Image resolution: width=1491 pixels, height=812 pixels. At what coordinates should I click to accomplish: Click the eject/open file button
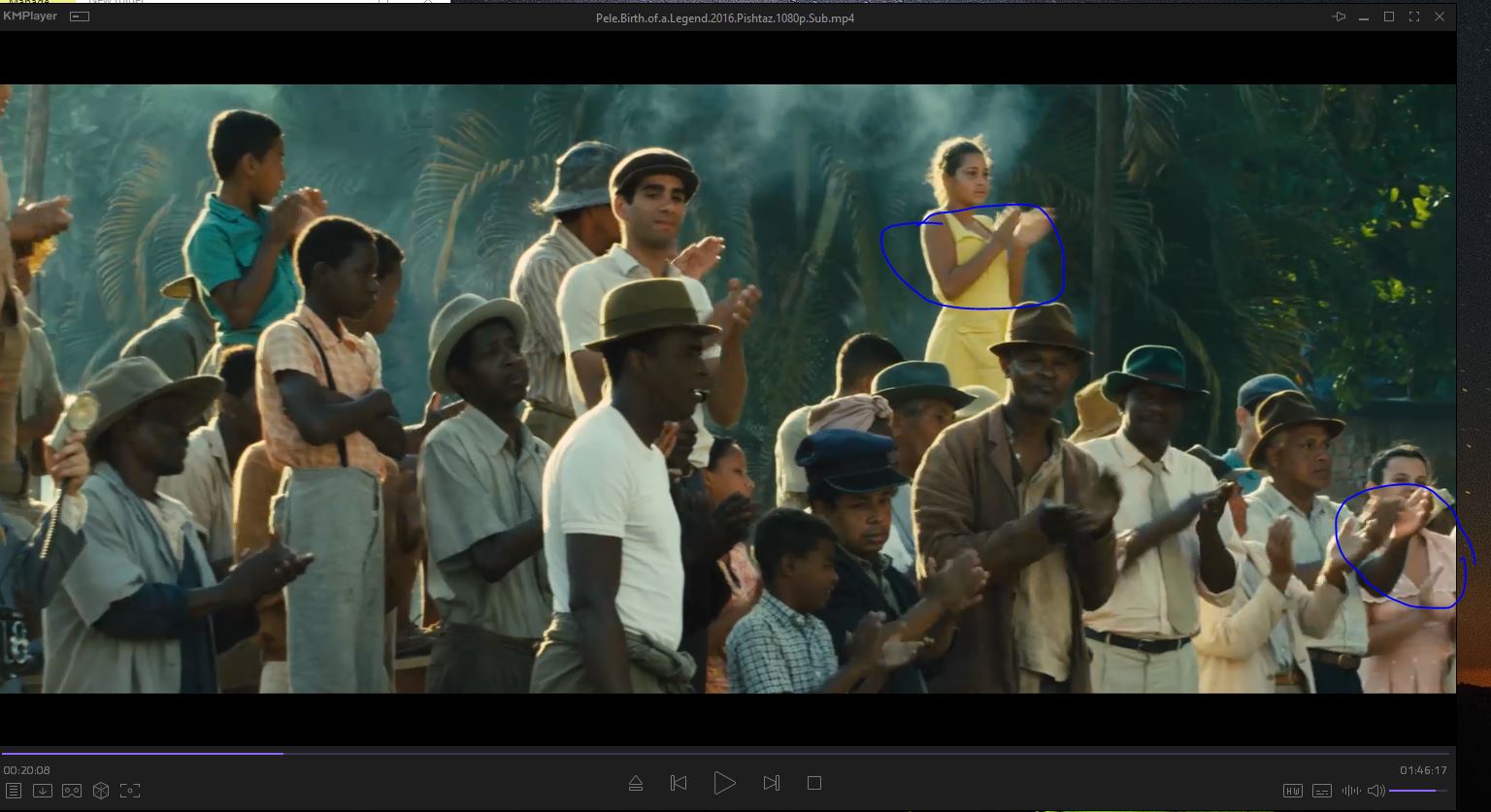636,783
